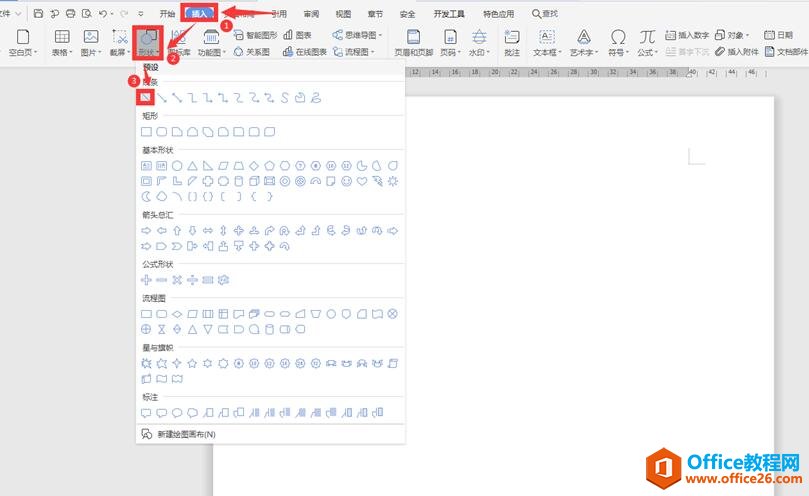This screenshot has width=809, height=496.
Task: Pick the smiley face basic shape
Action: click(347, 181)
